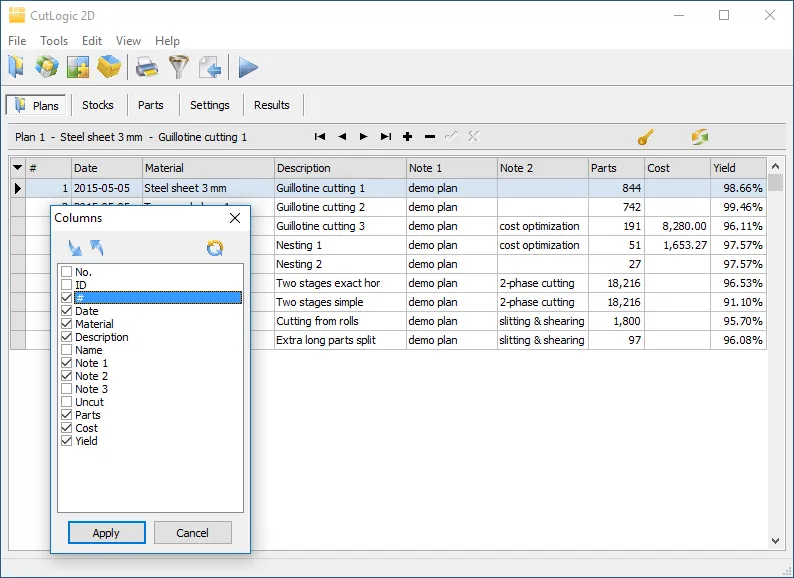Click reset icon in Columns dialog
Viewport: 794px width, 578px height.
(214, 247)
